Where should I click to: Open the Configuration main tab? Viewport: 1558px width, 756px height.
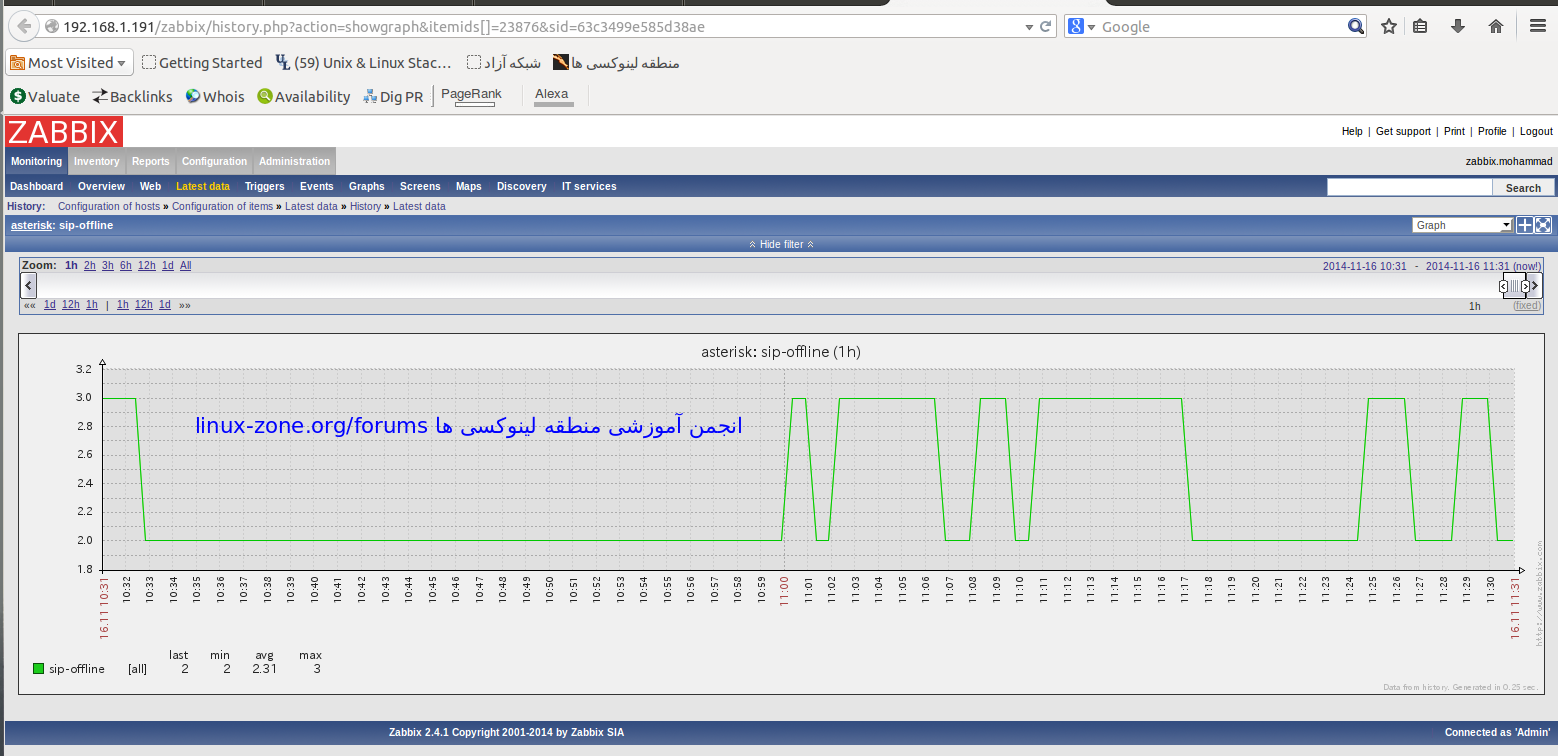tap(214, 161)
